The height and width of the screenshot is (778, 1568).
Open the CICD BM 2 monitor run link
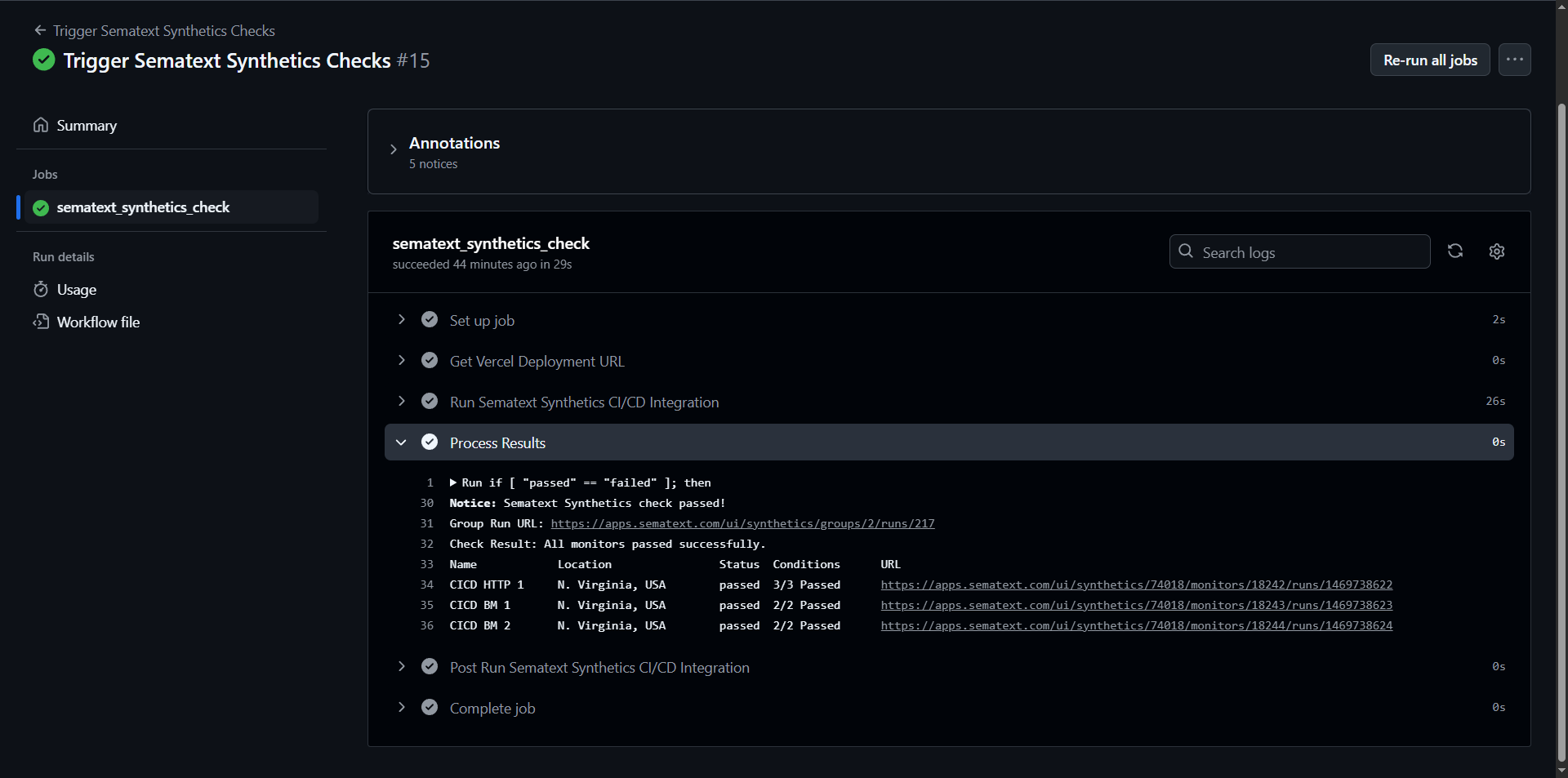point(1136,625)
